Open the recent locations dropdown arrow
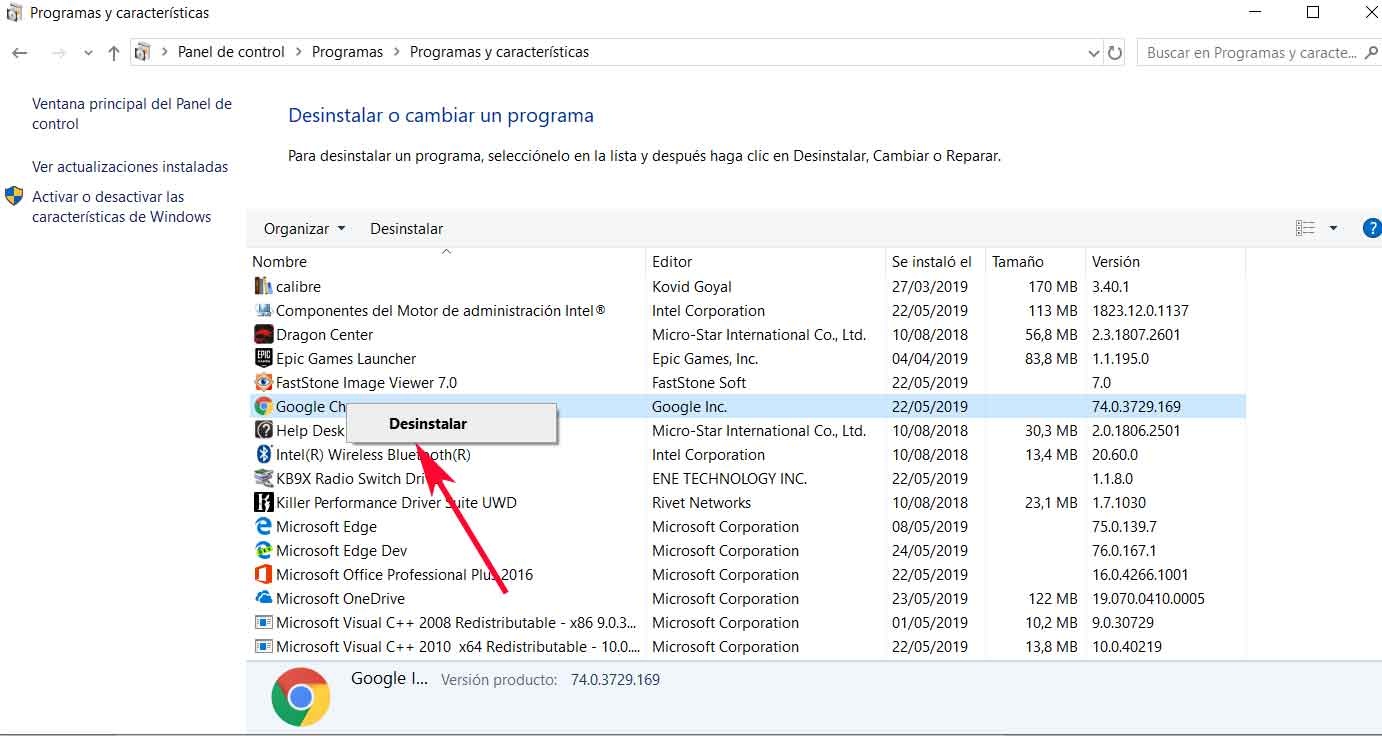Viewport: 1382px width, 736px height. pos(88,53)
